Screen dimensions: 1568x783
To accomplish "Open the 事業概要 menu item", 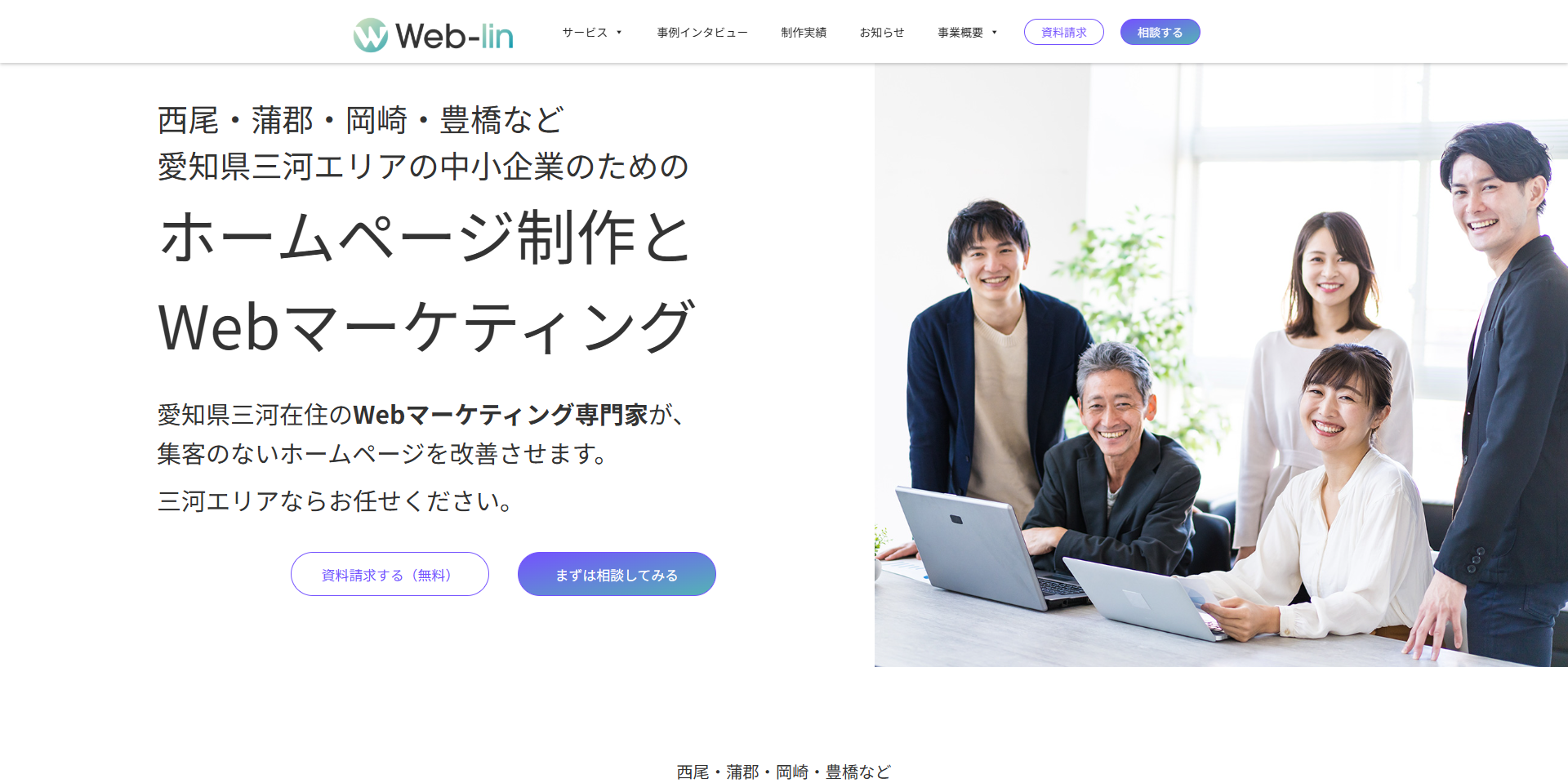I will [x=960, y=33].
